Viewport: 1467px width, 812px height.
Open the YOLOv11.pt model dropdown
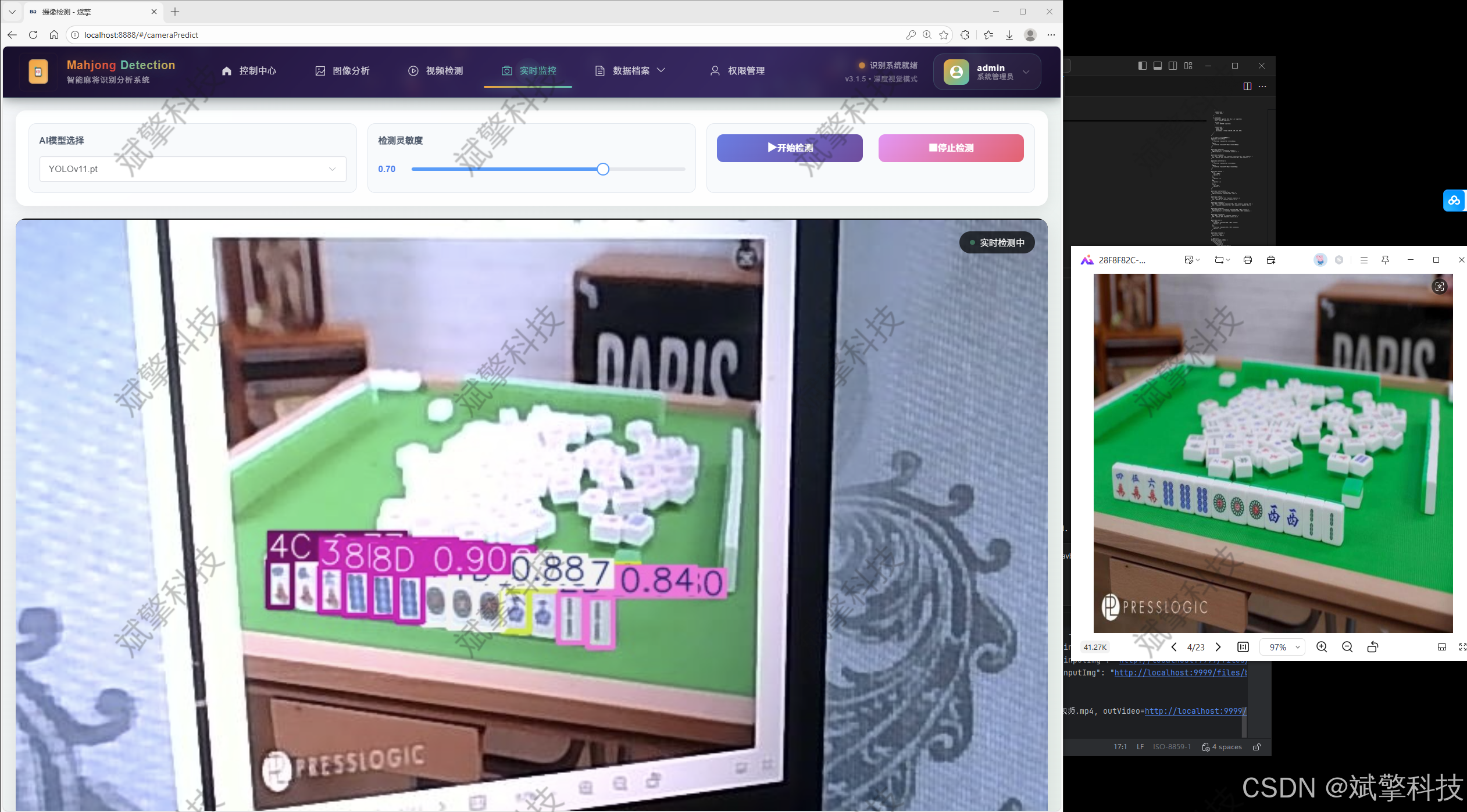pos(192,169)
